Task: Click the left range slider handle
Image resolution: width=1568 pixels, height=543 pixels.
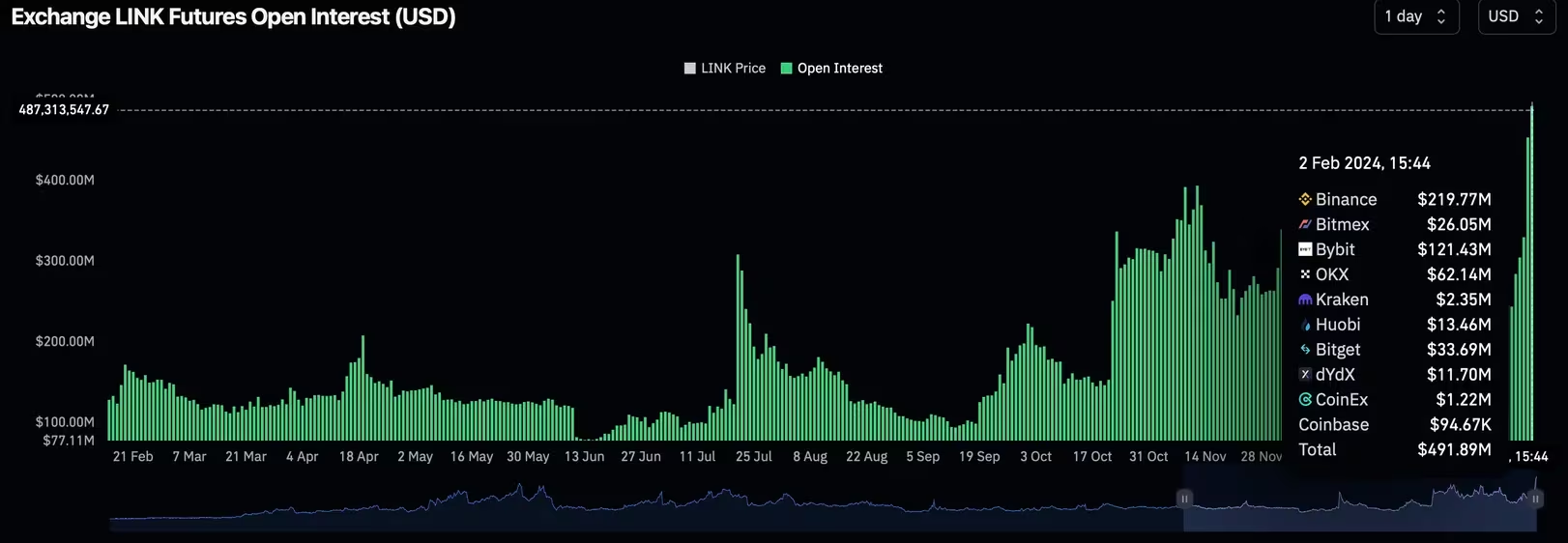Action: [x=1184, y=499]
